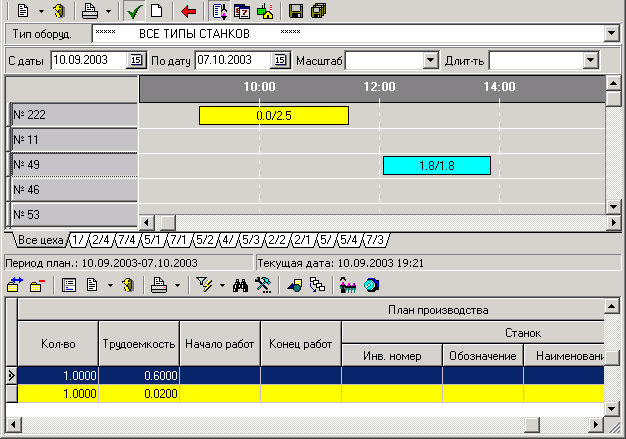Screen dimensions: 626x439
Task: Click the blank new page icon
Action: pyautogui.click(x=156, y=11)
